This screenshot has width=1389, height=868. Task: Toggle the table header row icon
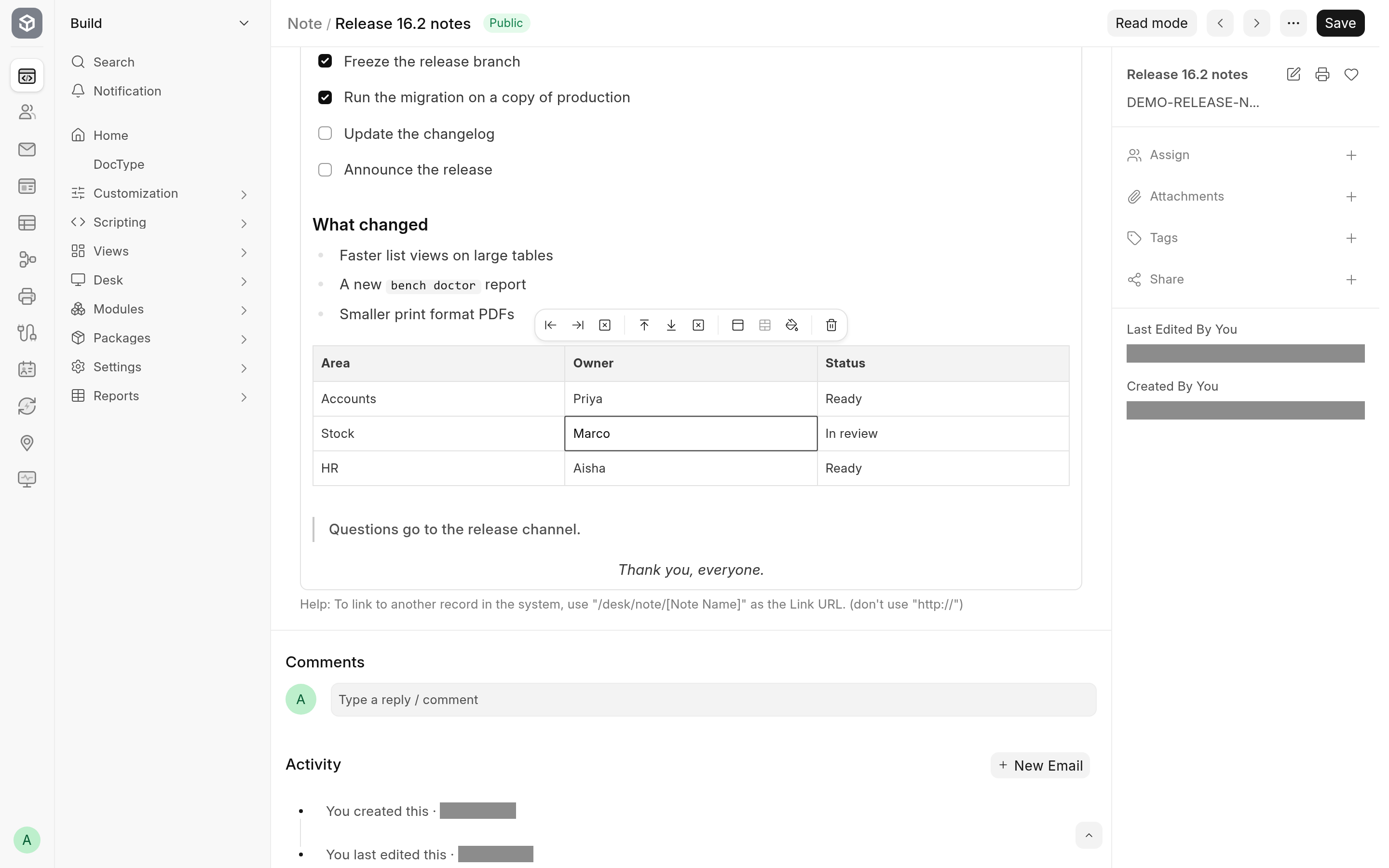pyautogui.click(x=738, y=325)
